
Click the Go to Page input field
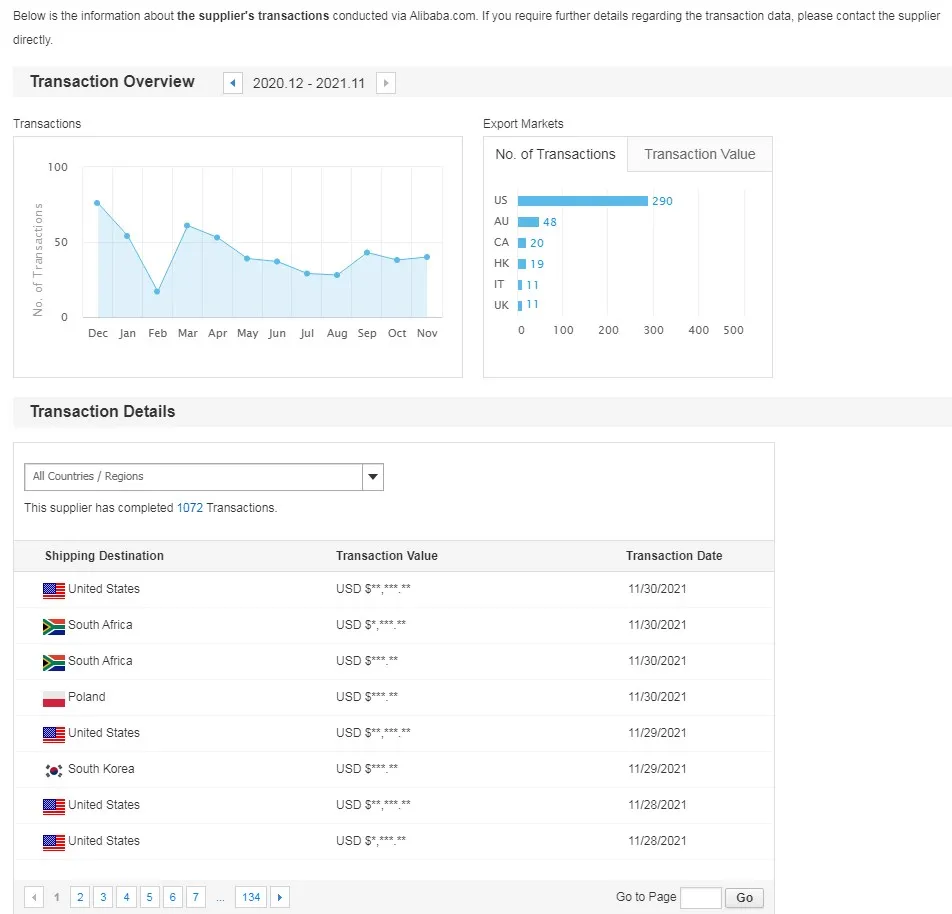click(x=700, y=897)
